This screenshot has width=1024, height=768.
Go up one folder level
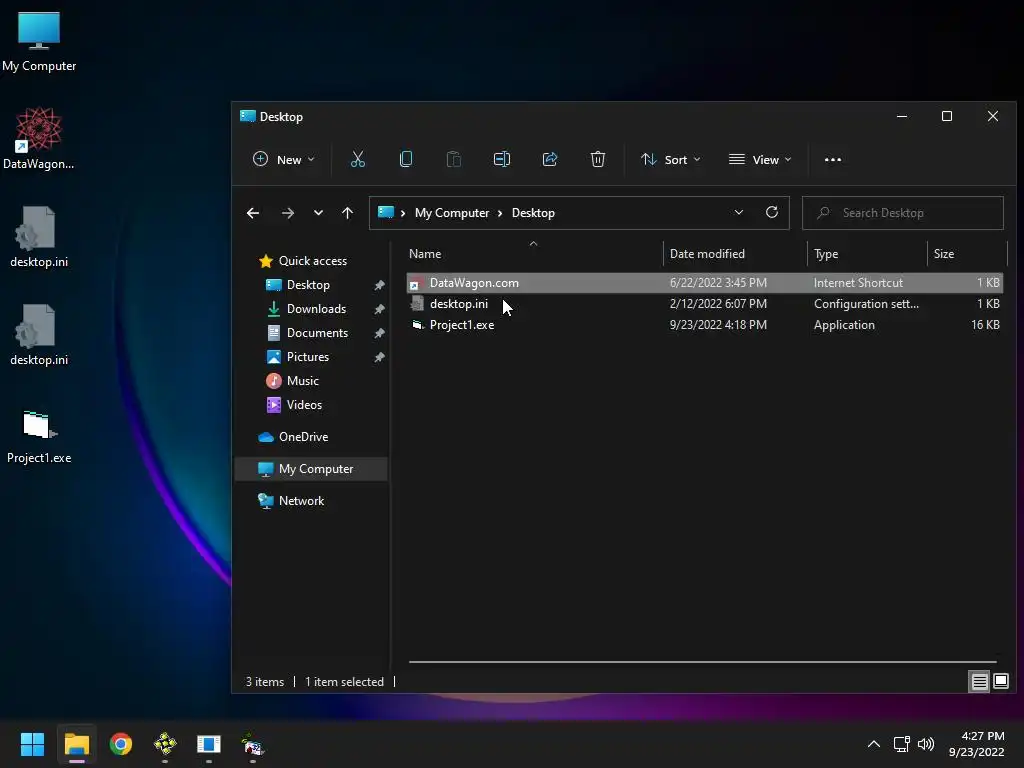coord(347,213)
